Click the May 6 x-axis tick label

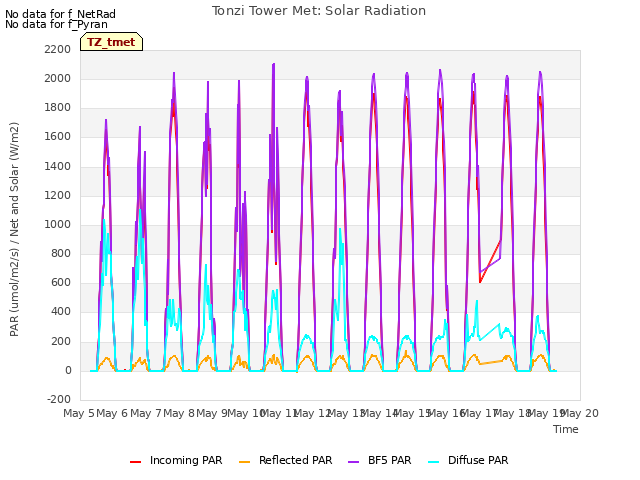(x=112, y=413)
